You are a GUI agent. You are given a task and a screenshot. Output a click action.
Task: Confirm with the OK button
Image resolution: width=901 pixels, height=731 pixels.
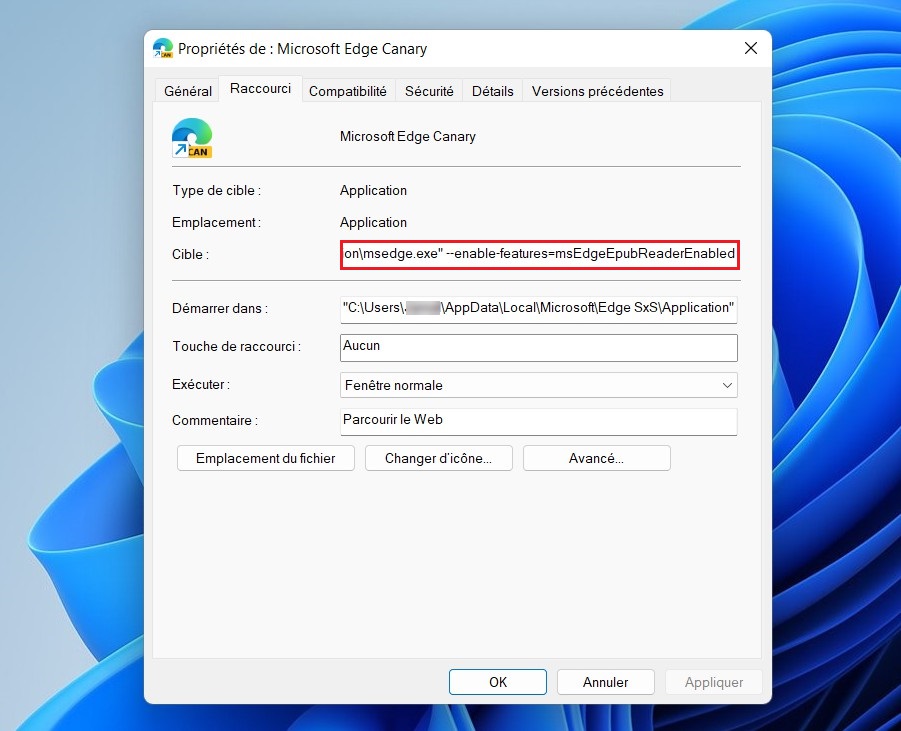498,682
